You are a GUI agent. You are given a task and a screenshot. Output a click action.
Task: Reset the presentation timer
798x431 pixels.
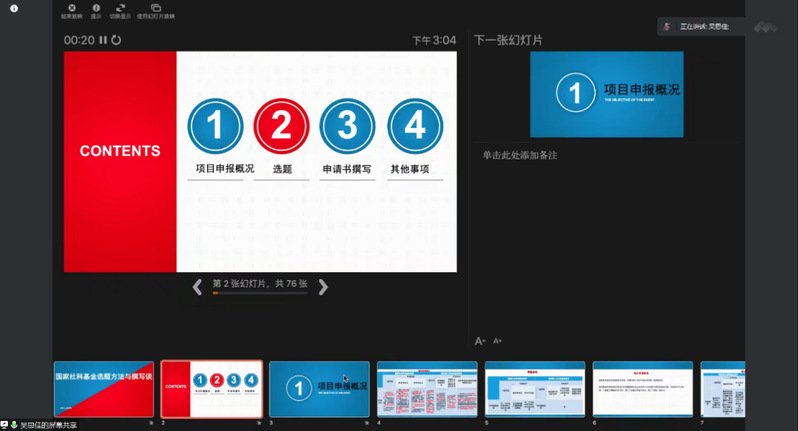116,40
